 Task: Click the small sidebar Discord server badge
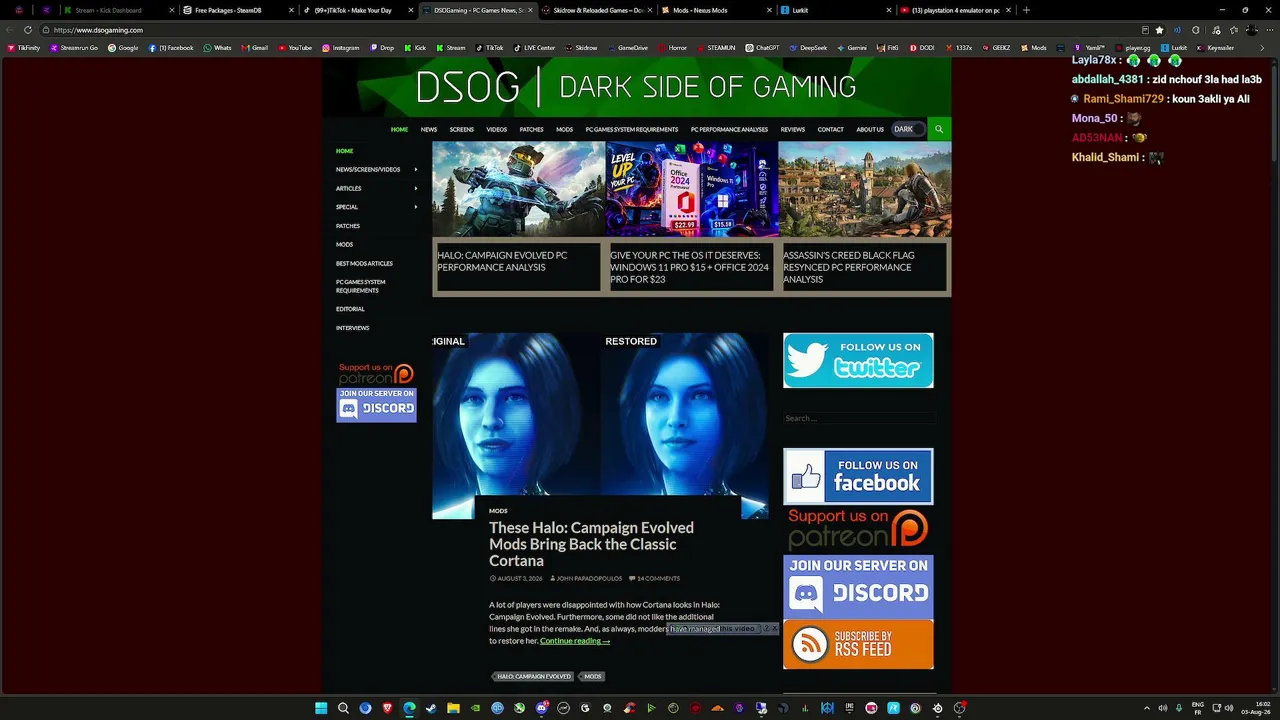pos(376,405)
